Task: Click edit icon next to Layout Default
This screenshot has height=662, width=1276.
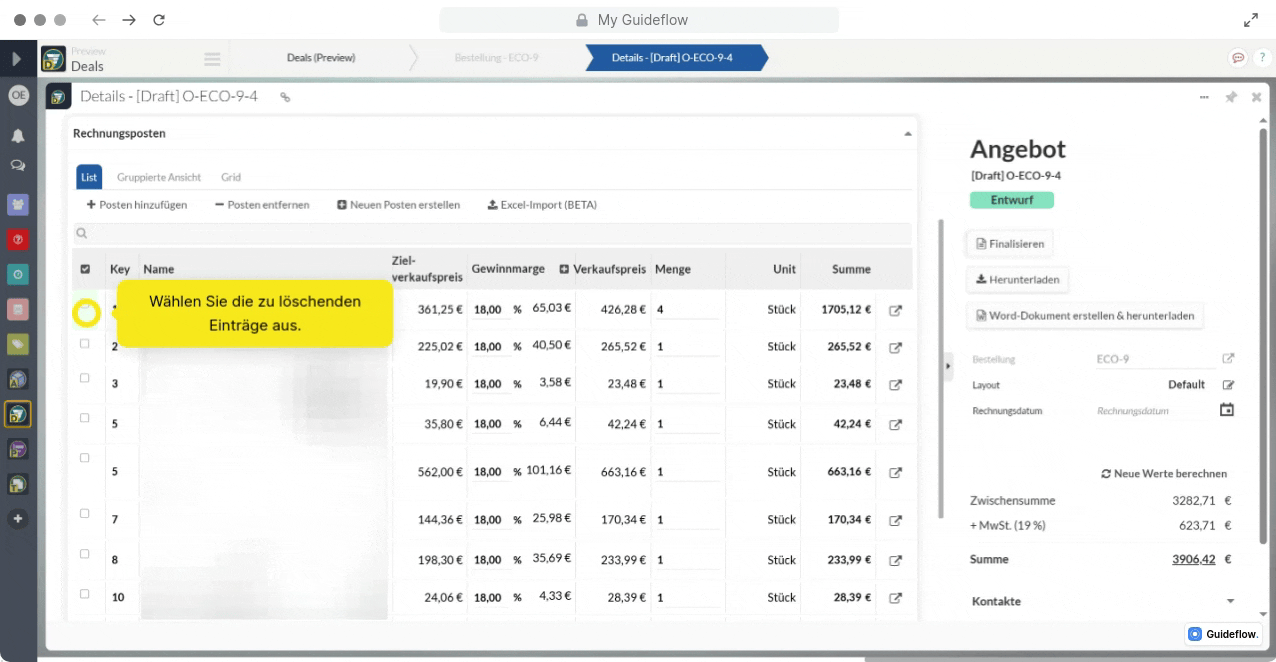Action: pos(1228,385)
